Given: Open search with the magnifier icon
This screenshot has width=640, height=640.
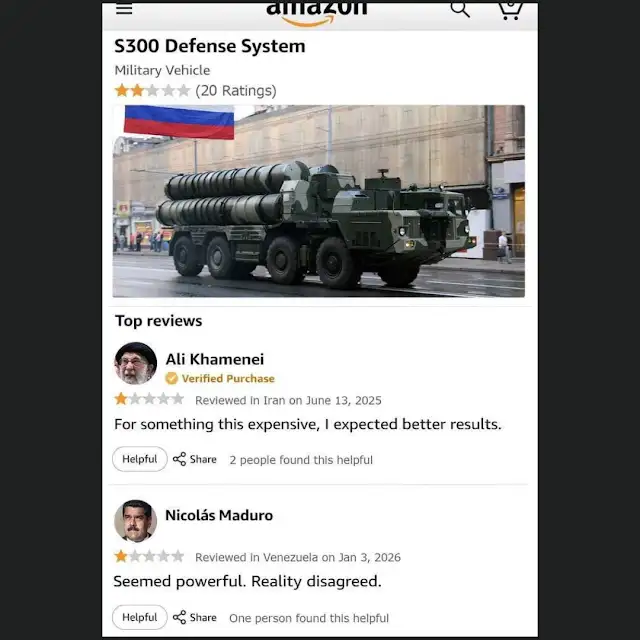Looking at the screenshot, I should 460,9.
